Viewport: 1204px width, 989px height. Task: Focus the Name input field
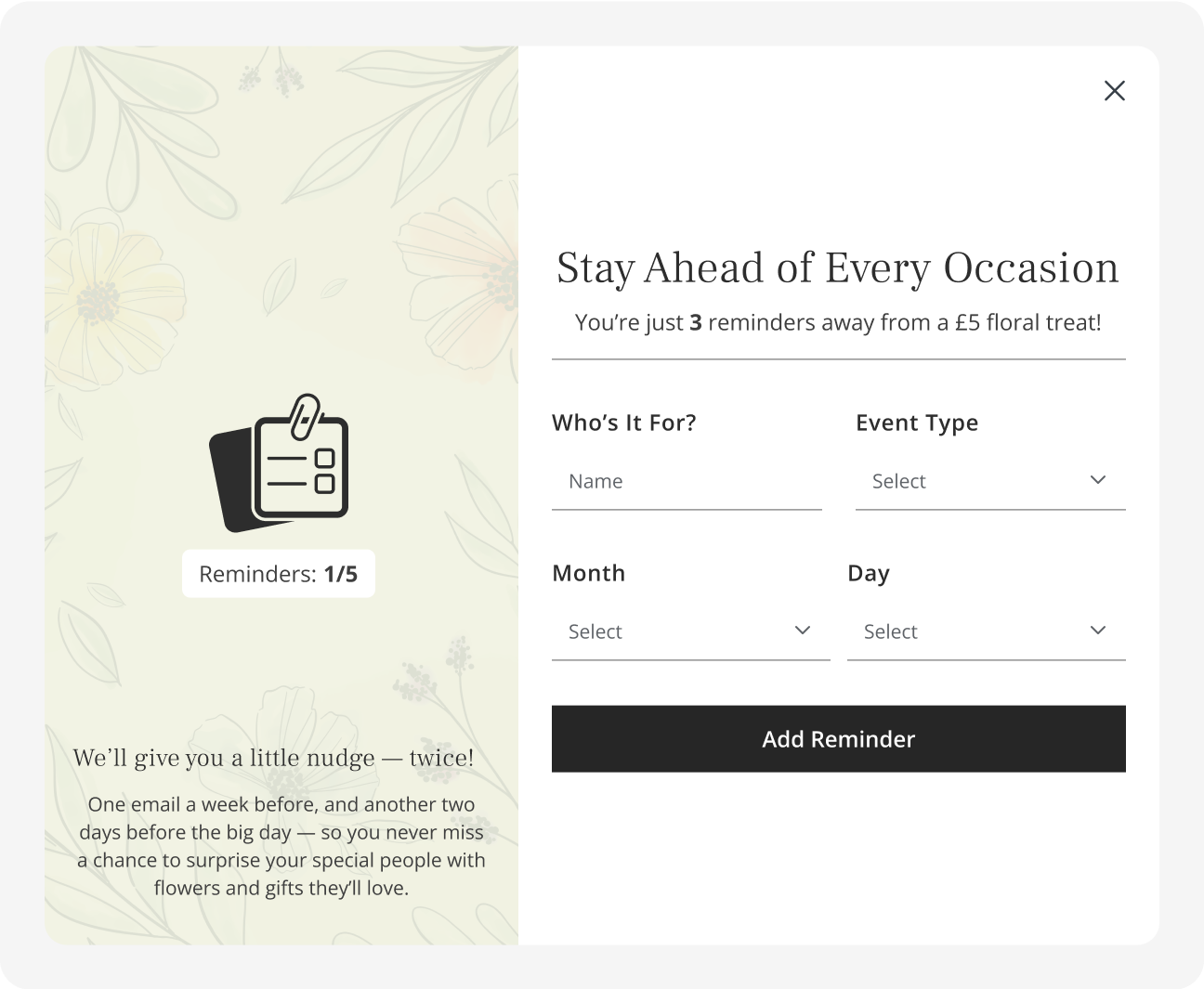coord(687,481)
